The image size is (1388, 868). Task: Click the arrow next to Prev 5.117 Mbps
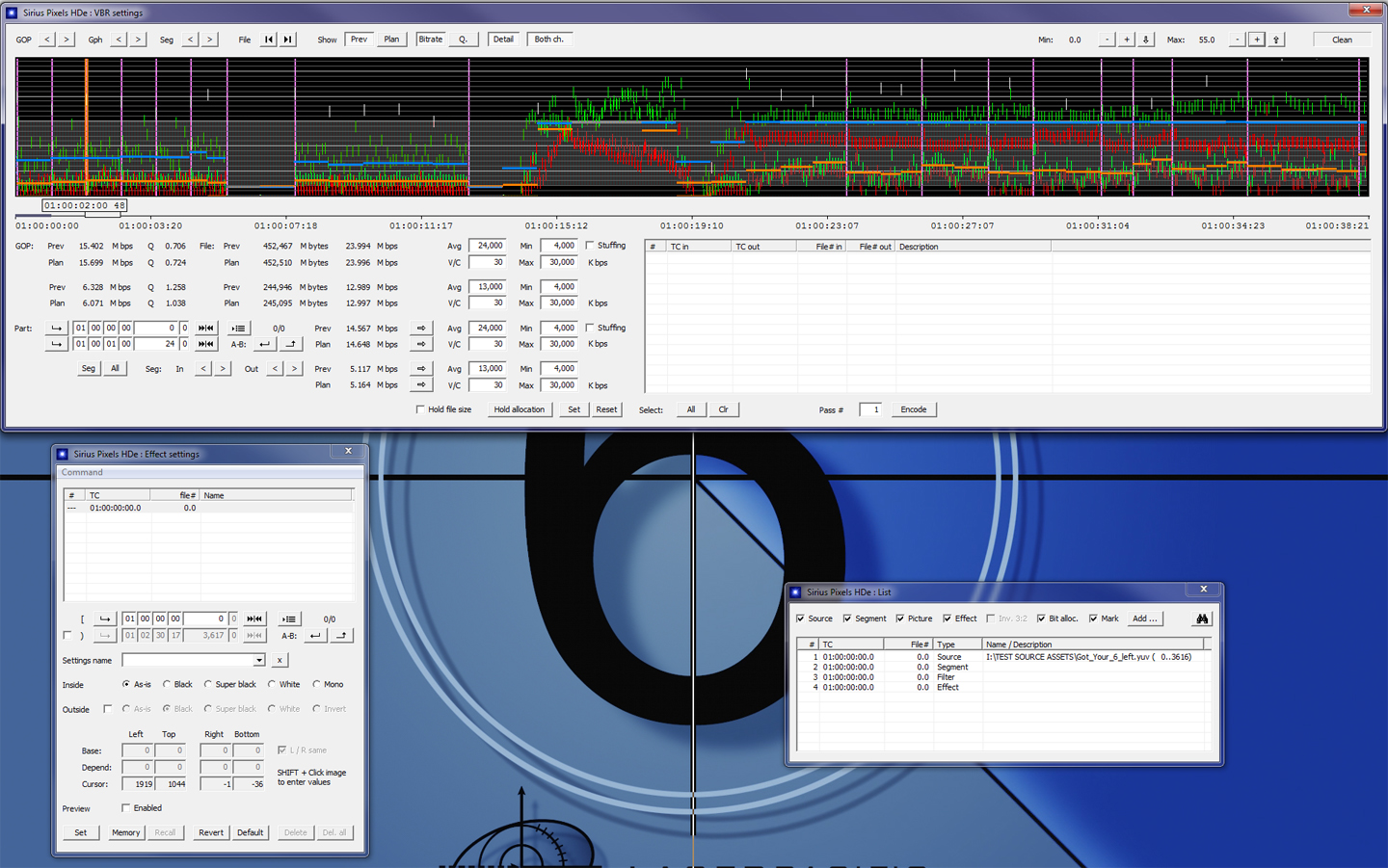[x=421, y=369]
